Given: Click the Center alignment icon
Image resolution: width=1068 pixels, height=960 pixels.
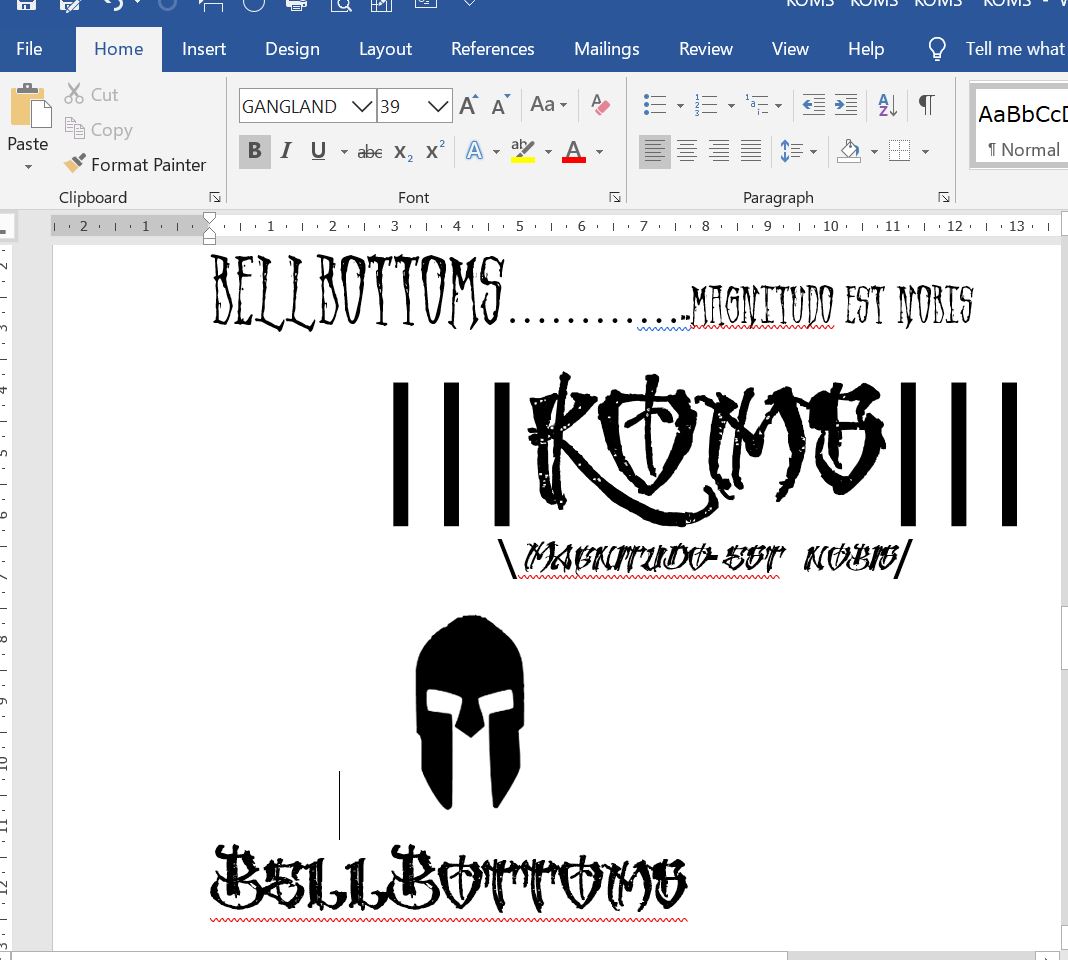Looking at the screenshot, I should [x=687, y=152].
